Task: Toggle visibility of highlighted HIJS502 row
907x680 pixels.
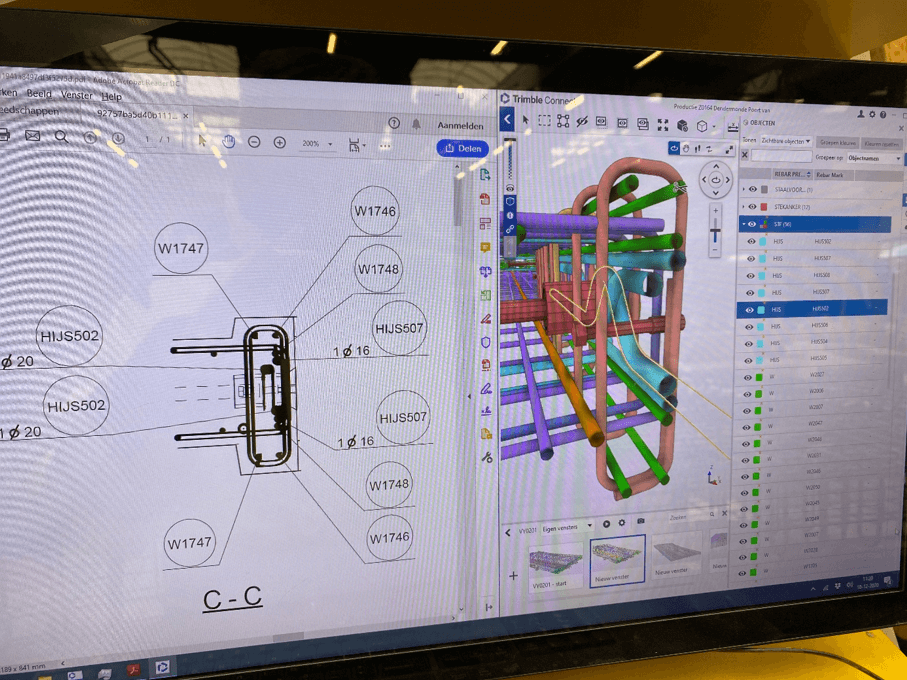Action: pyautogui.click(x=749, y=310)
